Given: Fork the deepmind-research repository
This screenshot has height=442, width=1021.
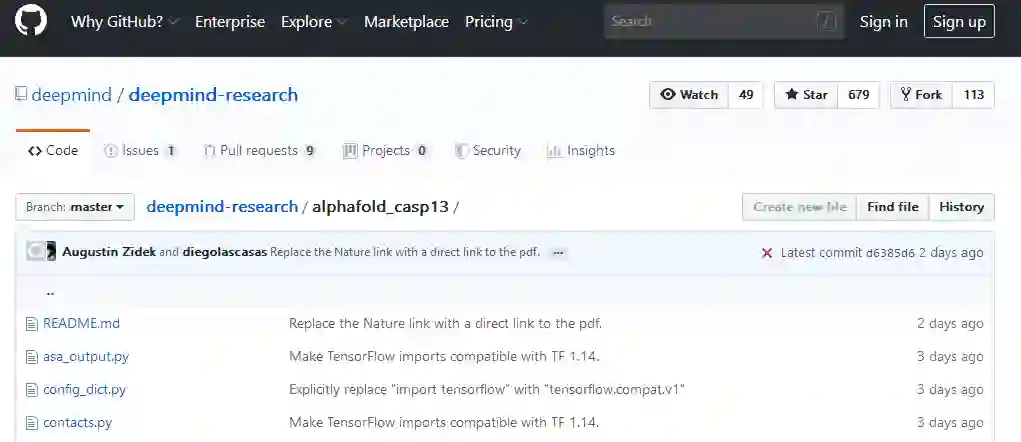Looking at the screenshot, I should click(920, 95).
